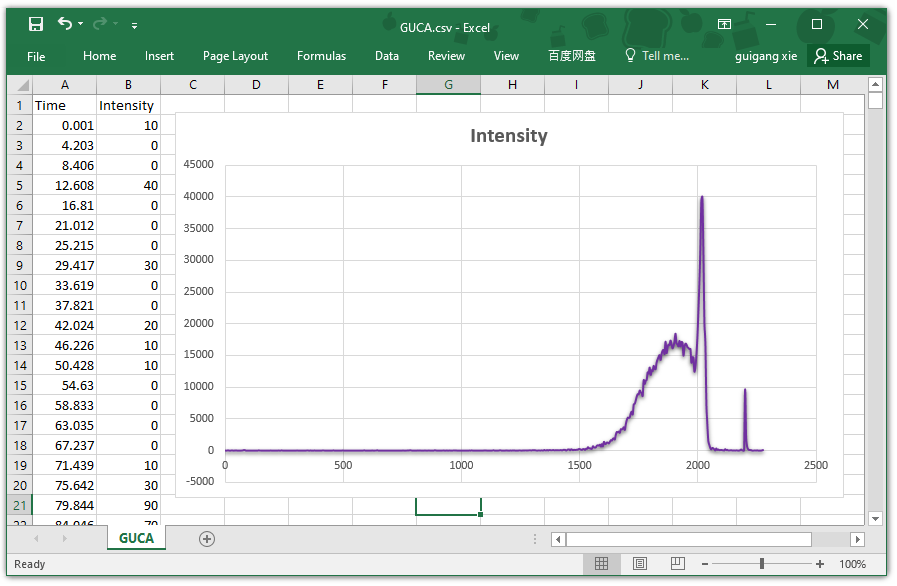Select the GUCA sheet tab
This screenshot has width=897, height=586.
136,539
